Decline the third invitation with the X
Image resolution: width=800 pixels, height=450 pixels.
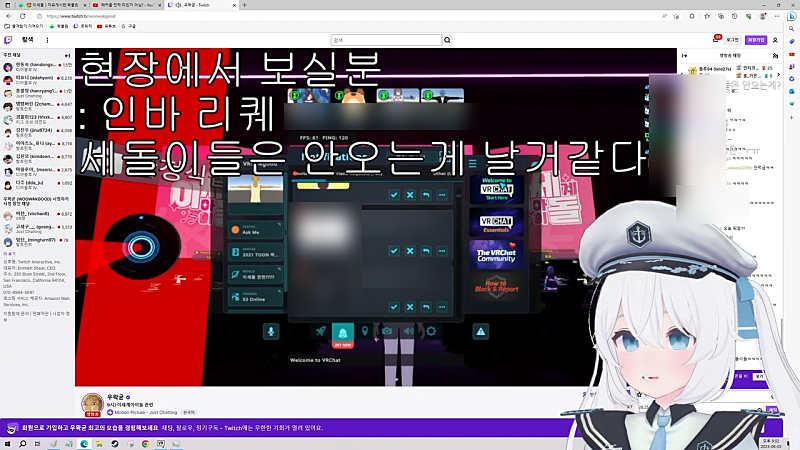(410, 307)
